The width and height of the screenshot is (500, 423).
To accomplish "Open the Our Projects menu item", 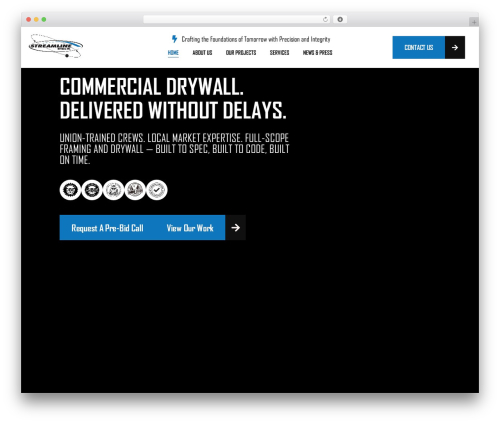I will pos(241,53).
